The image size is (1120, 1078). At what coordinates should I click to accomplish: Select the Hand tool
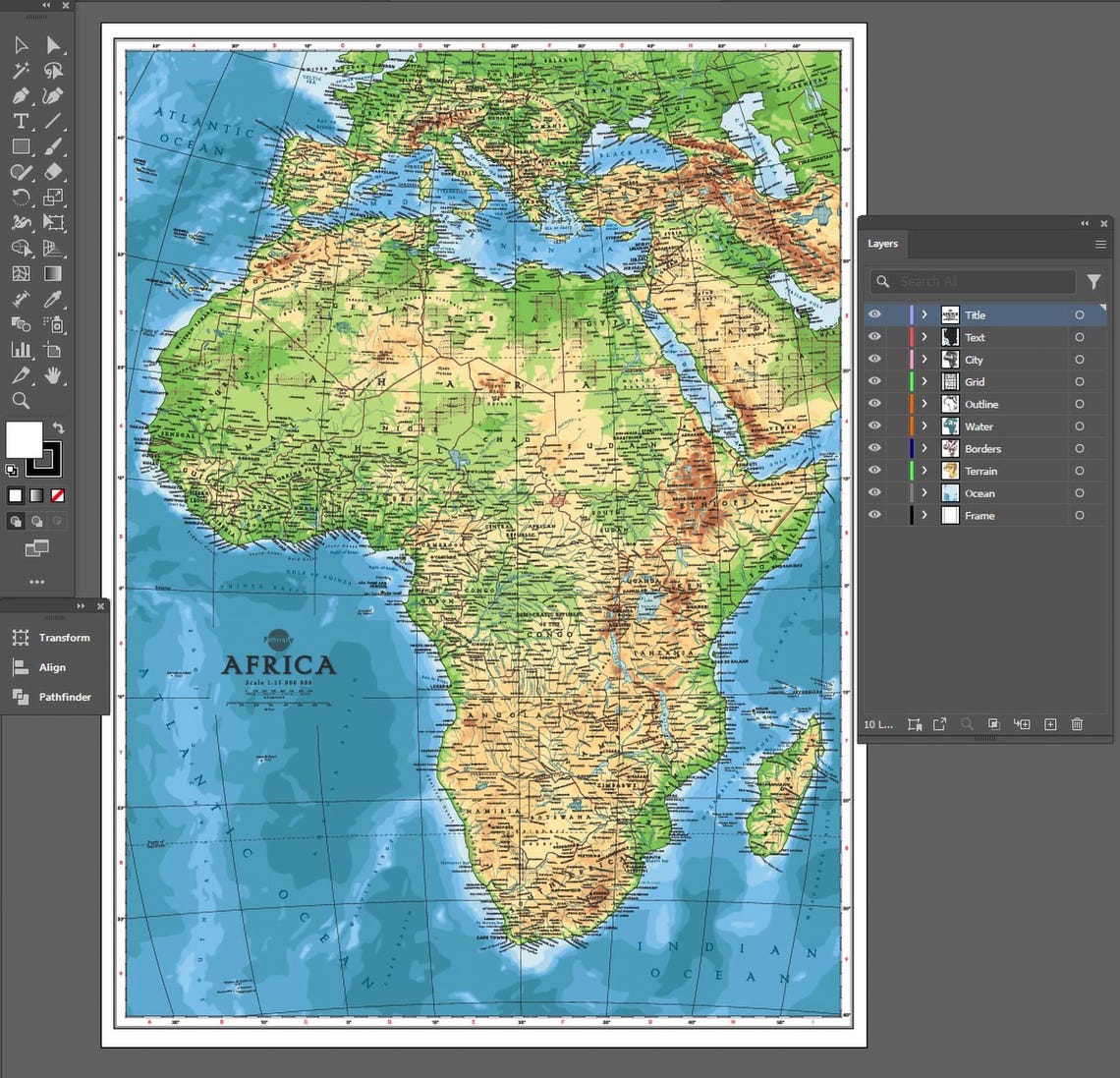point(53,375)
